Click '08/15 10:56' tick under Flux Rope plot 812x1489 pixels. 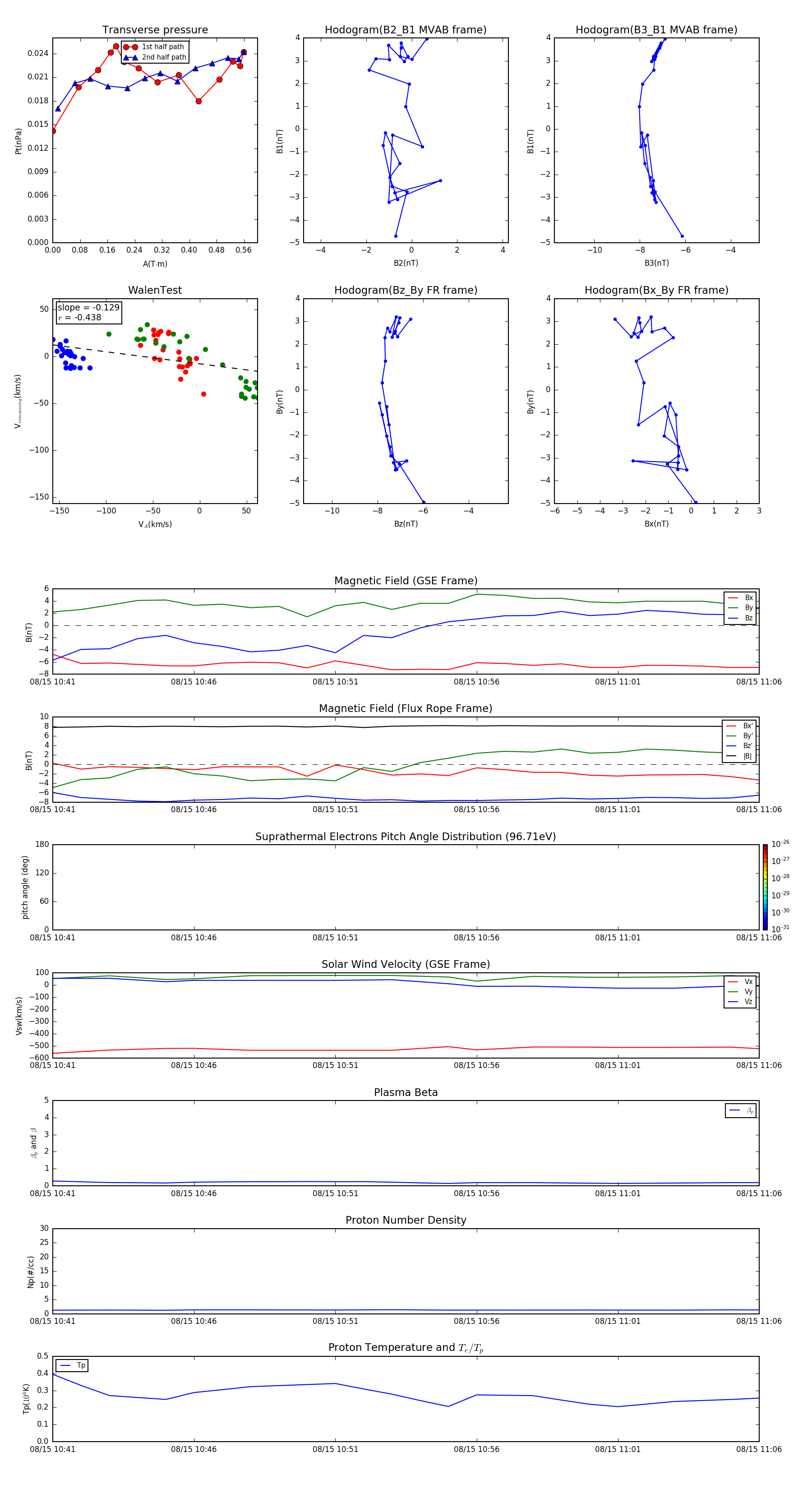[x=477, y=809]
